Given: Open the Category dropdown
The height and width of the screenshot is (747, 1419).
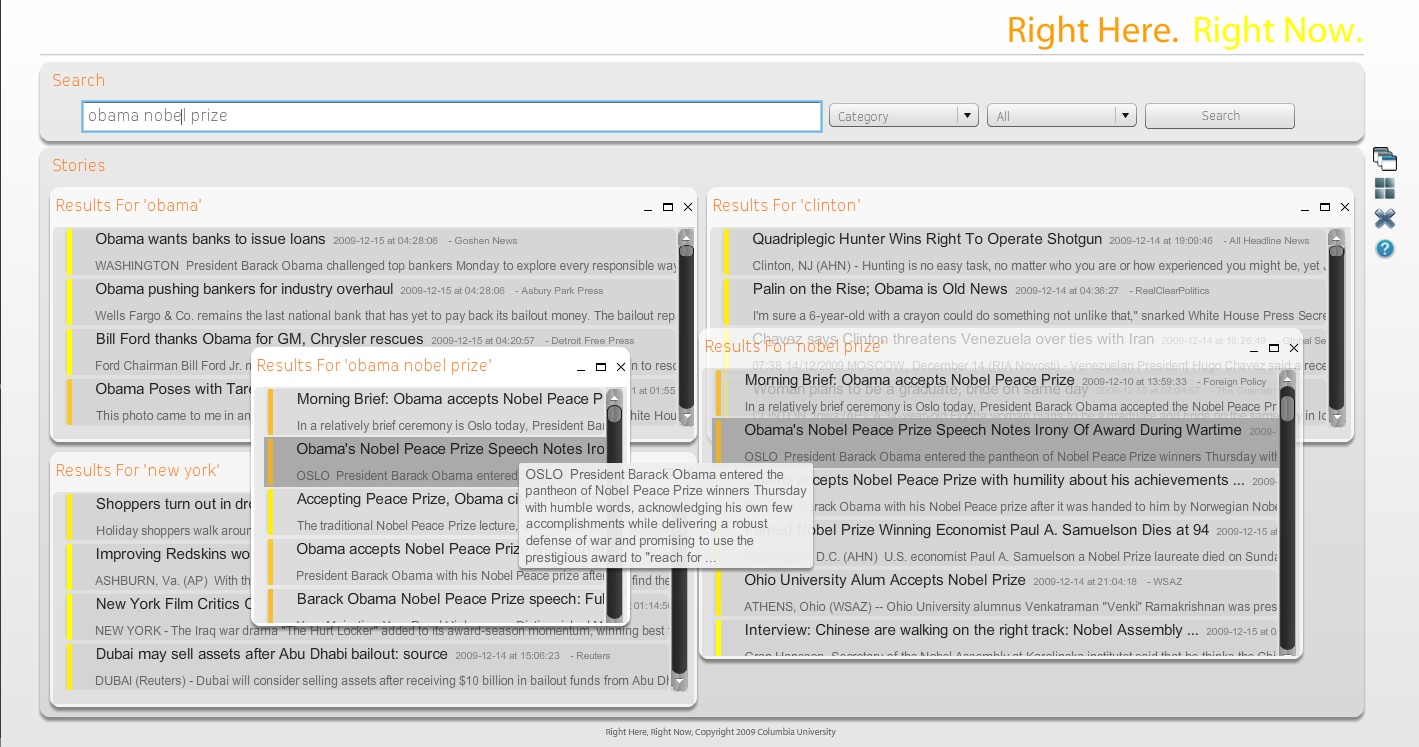Looking at the screenshot, I should (x=903, y=116).
